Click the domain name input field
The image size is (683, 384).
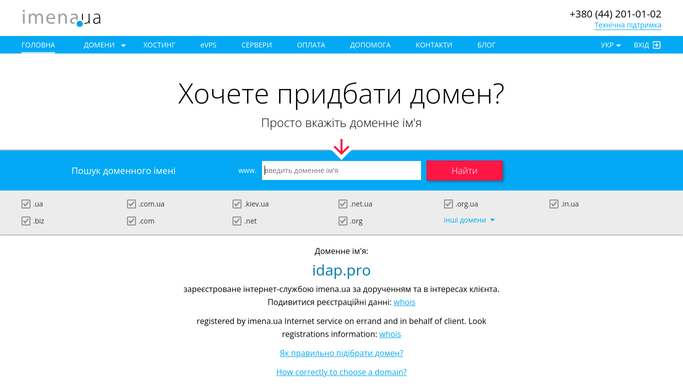pos(342,171)
